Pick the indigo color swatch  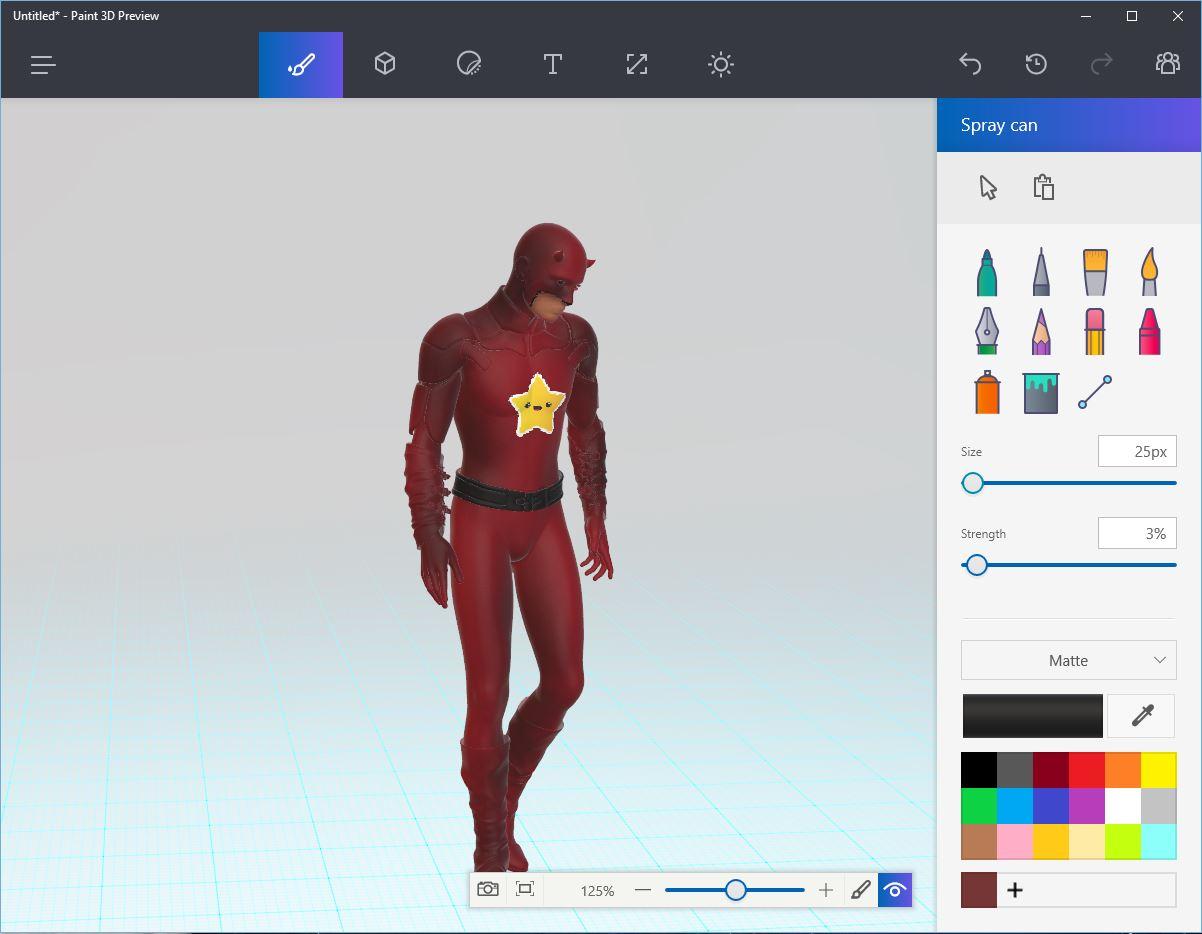(1051, 806)
